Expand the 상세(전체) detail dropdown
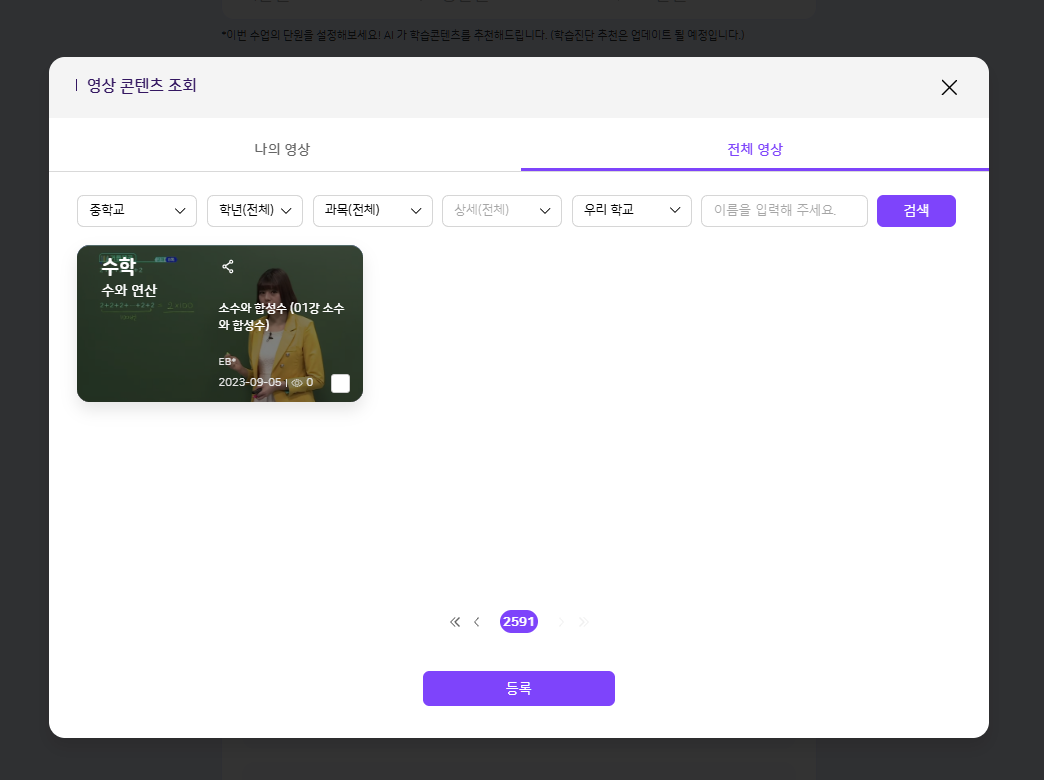This screenshot has height=780, width=1044. [x=501, y=211]
